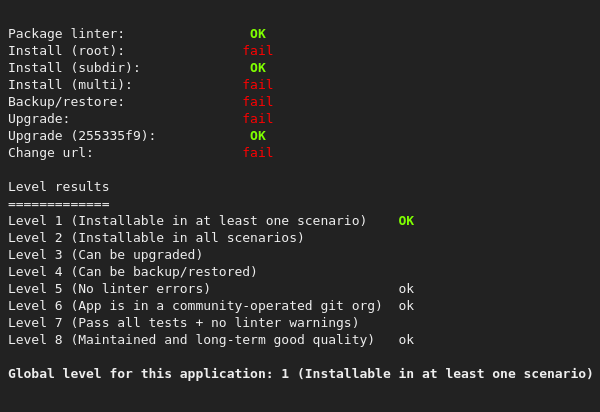Click the green OK beside Level 1
This screenshot has width=600, height=412.
pyautogui.click(x=406, y=221)
